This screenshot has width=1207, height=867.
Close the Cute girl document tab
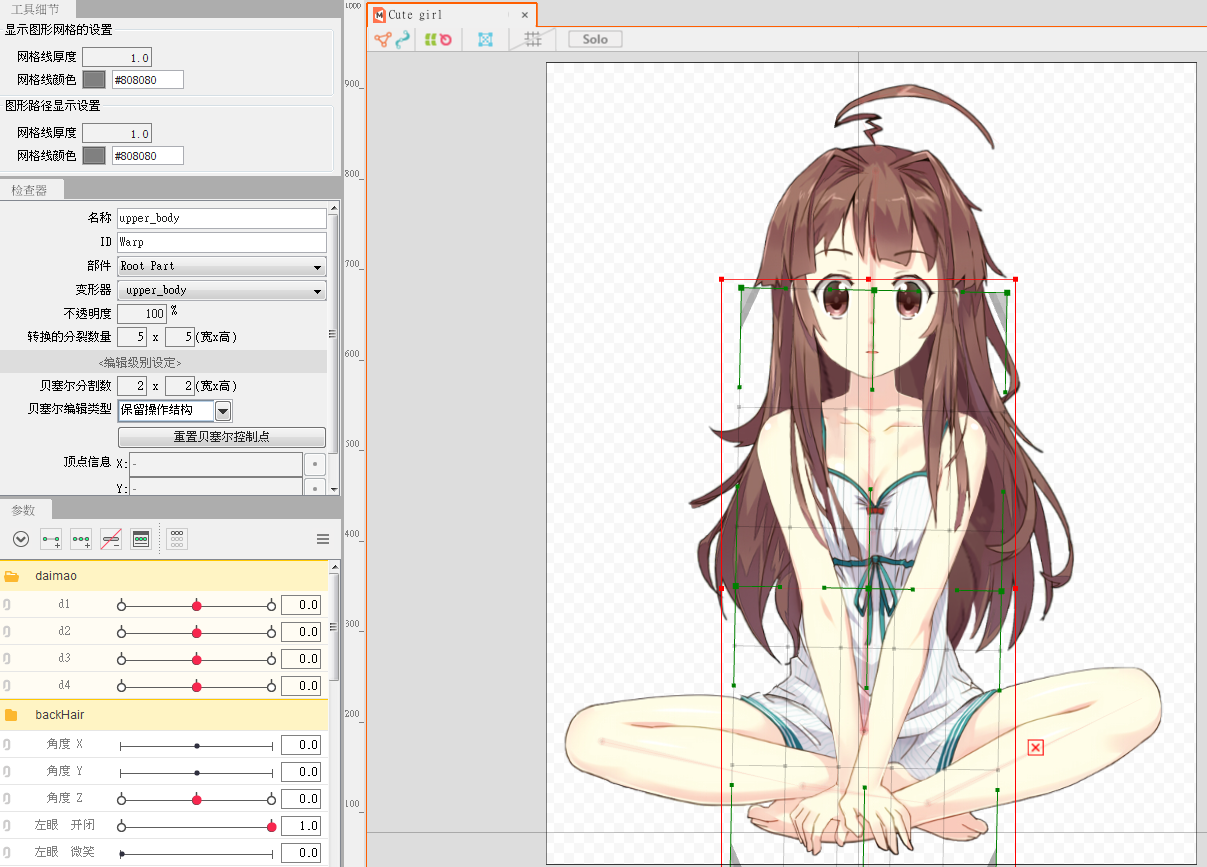[524, 15]
